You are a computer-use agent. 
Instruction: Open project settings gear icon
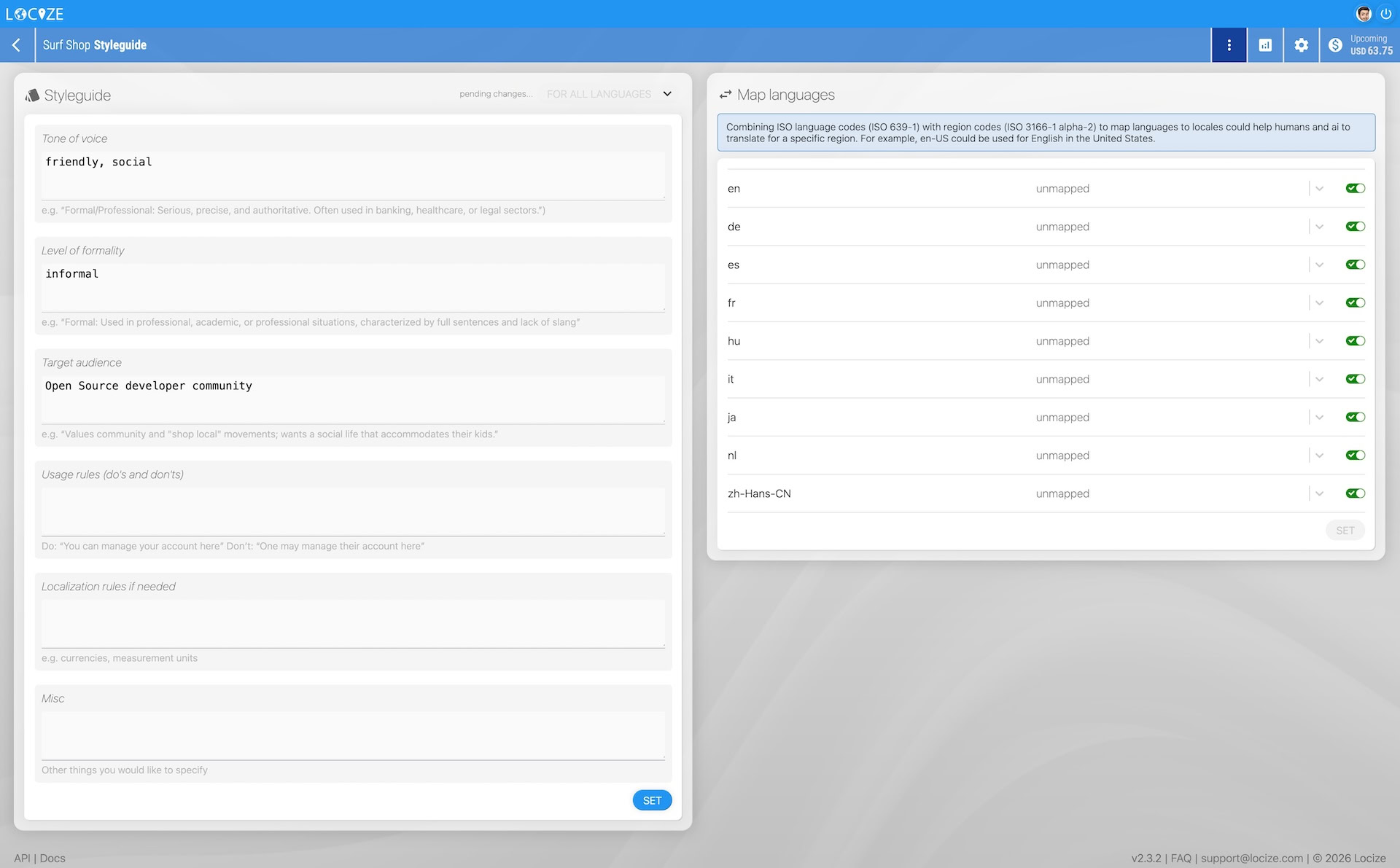[x=1301, y=45]
